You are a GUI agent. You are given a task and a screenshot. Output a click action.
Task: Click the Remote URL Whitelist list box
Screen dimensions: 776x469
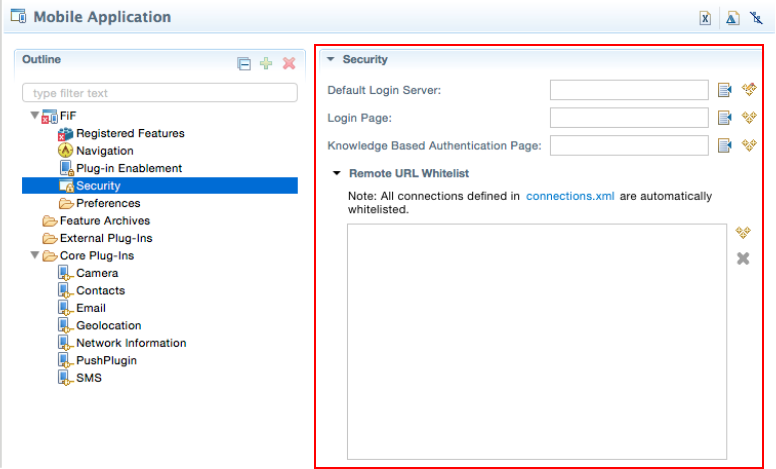click(537, 342)
